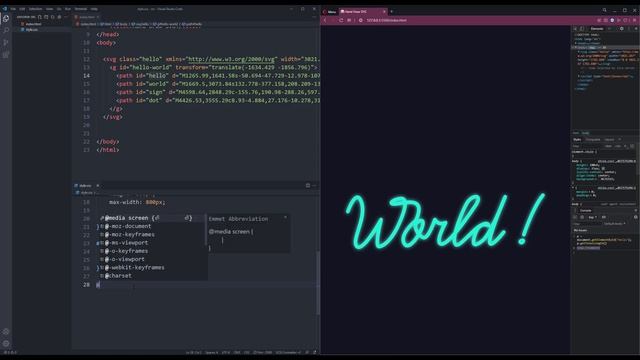Close the DevTools panel
The image size is (640, 360).
(x=636, y=29)
